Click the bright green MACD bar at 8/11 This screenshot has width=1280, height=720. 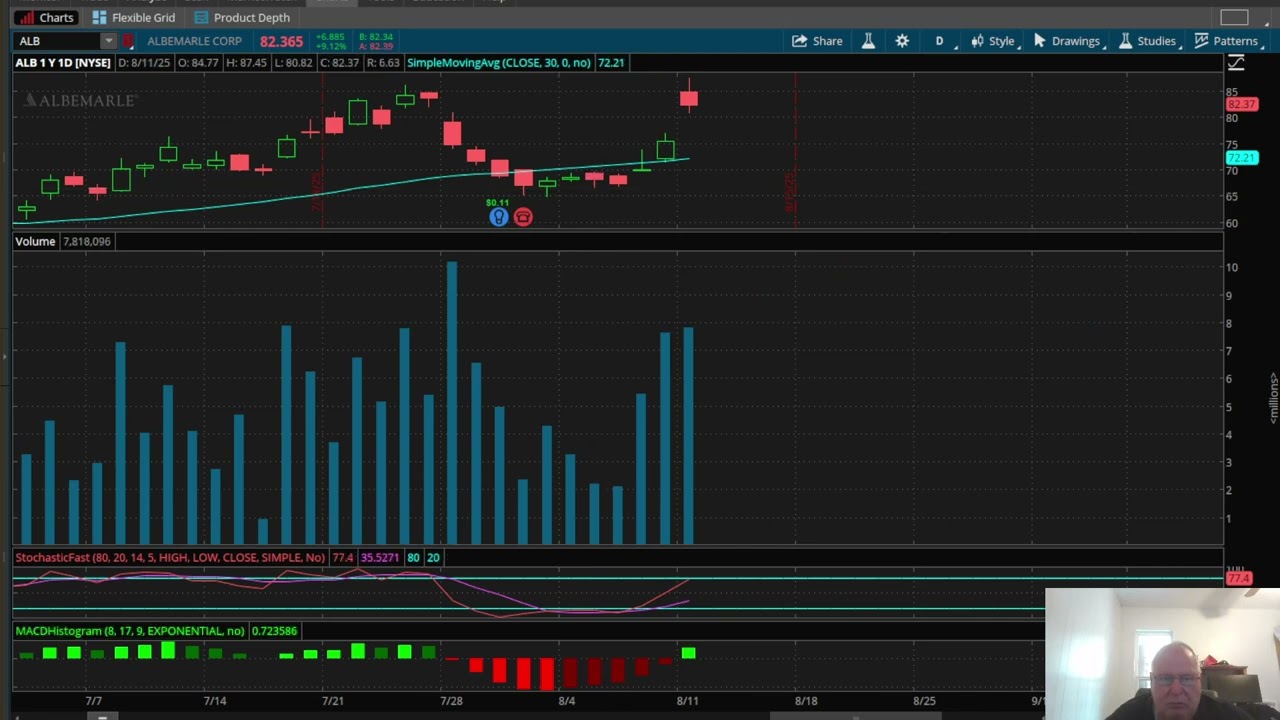pyautogui.click(x=688, y=653)
